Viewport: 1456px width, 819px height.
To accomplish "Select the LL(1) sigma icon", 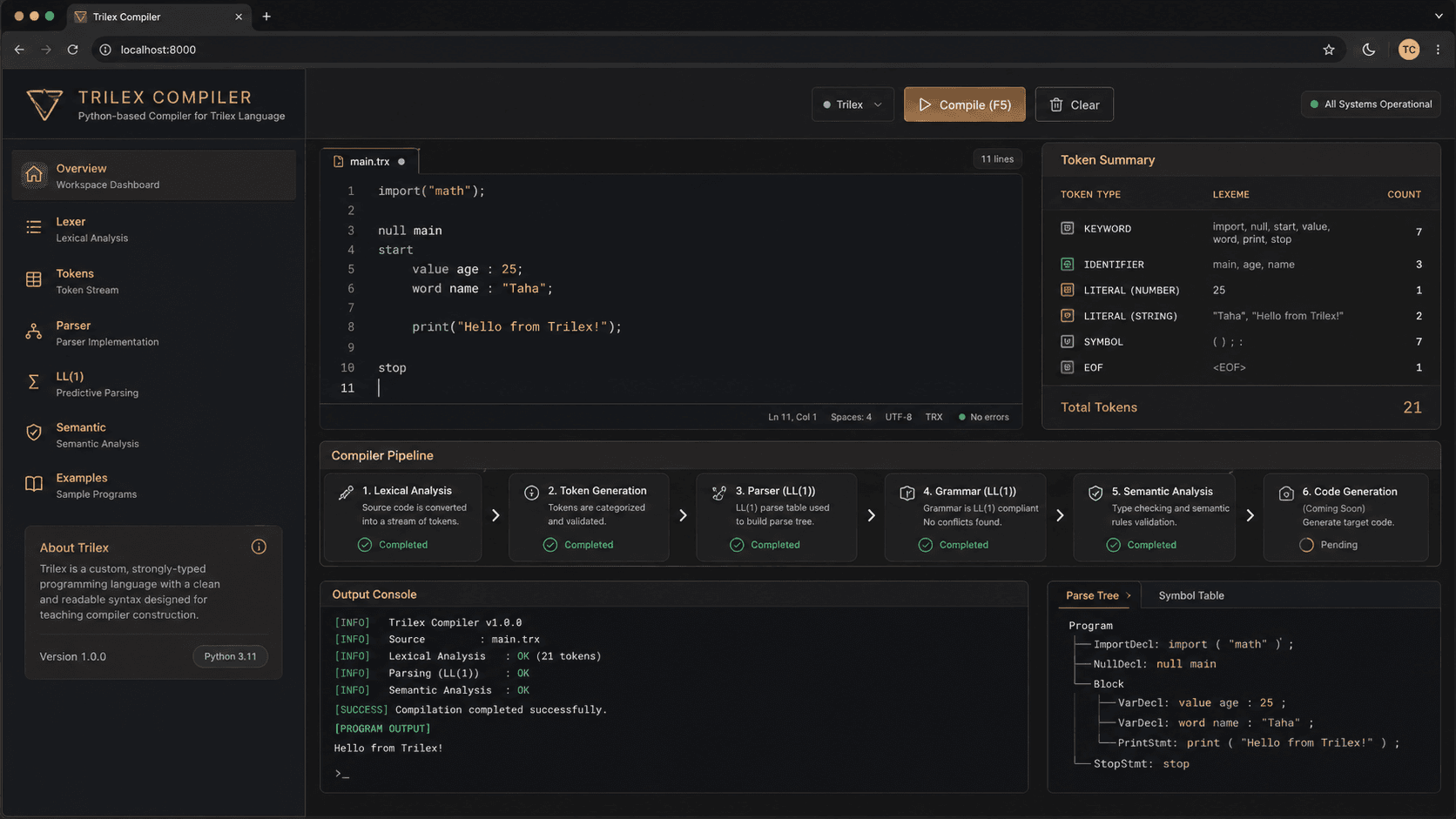I will point(34,382).
